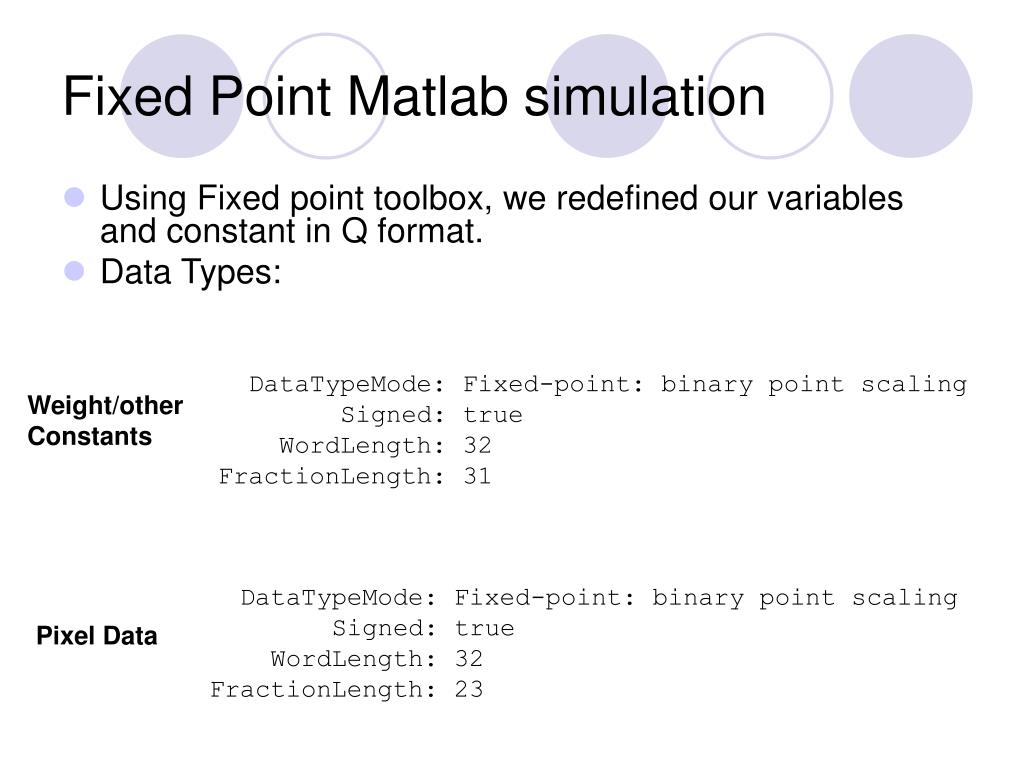Click the hollow outlined circle after "simulation"
Image resolution: width=1024 pixels, height=768 pixels.
pos(770,96)
